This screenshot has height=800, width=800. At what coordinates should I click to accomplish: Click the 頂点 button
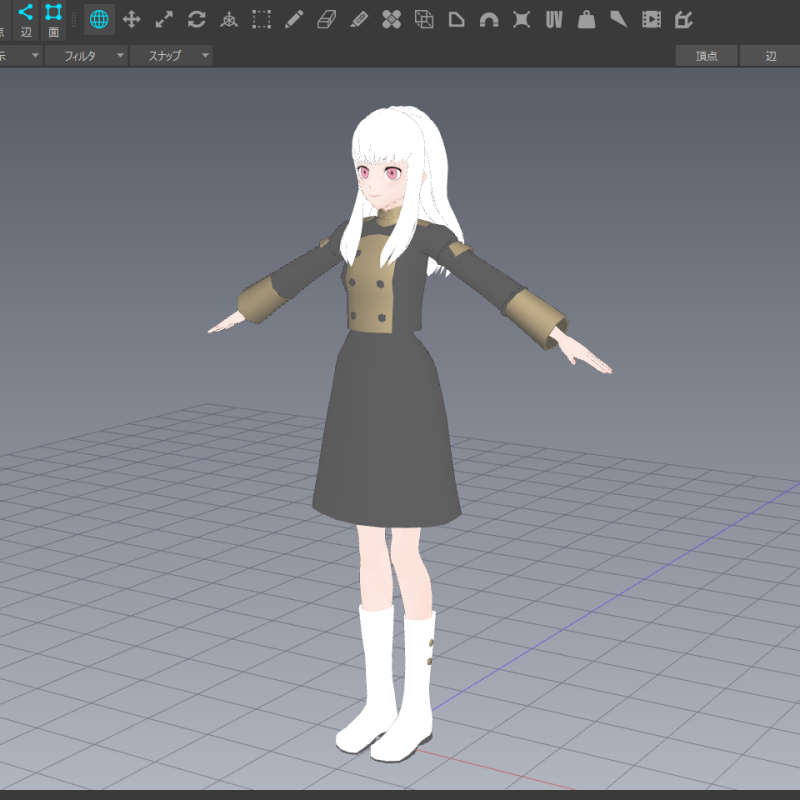tap(707, 56)
